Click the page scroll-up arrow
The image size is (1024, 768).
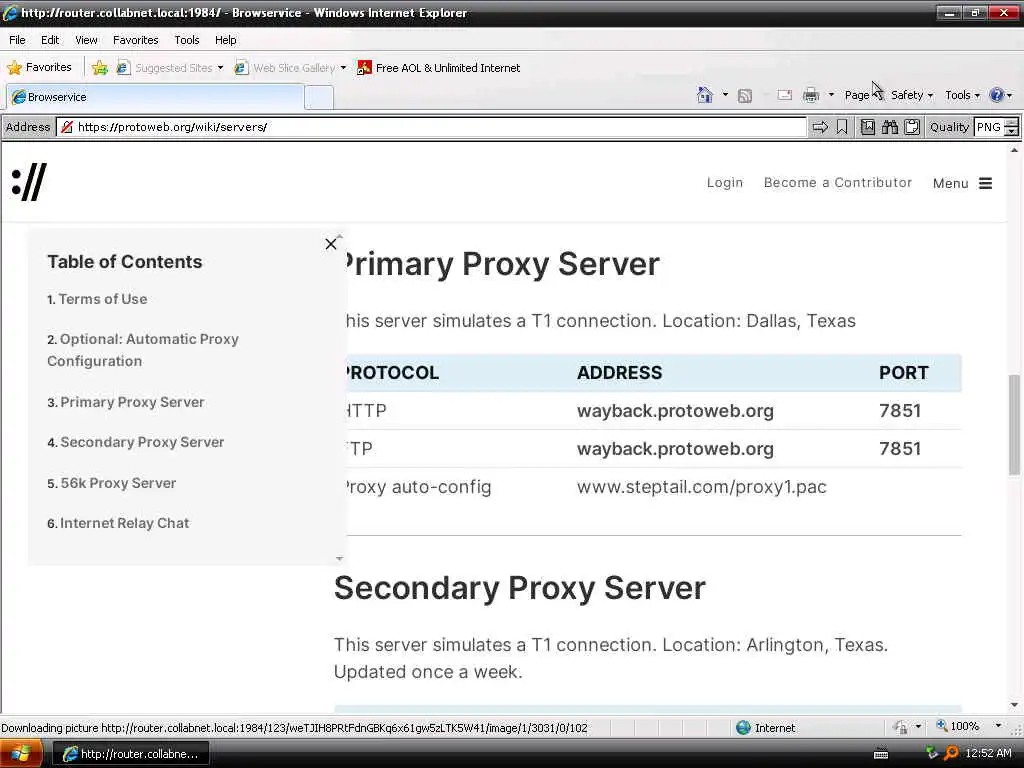coord(1014,150)
